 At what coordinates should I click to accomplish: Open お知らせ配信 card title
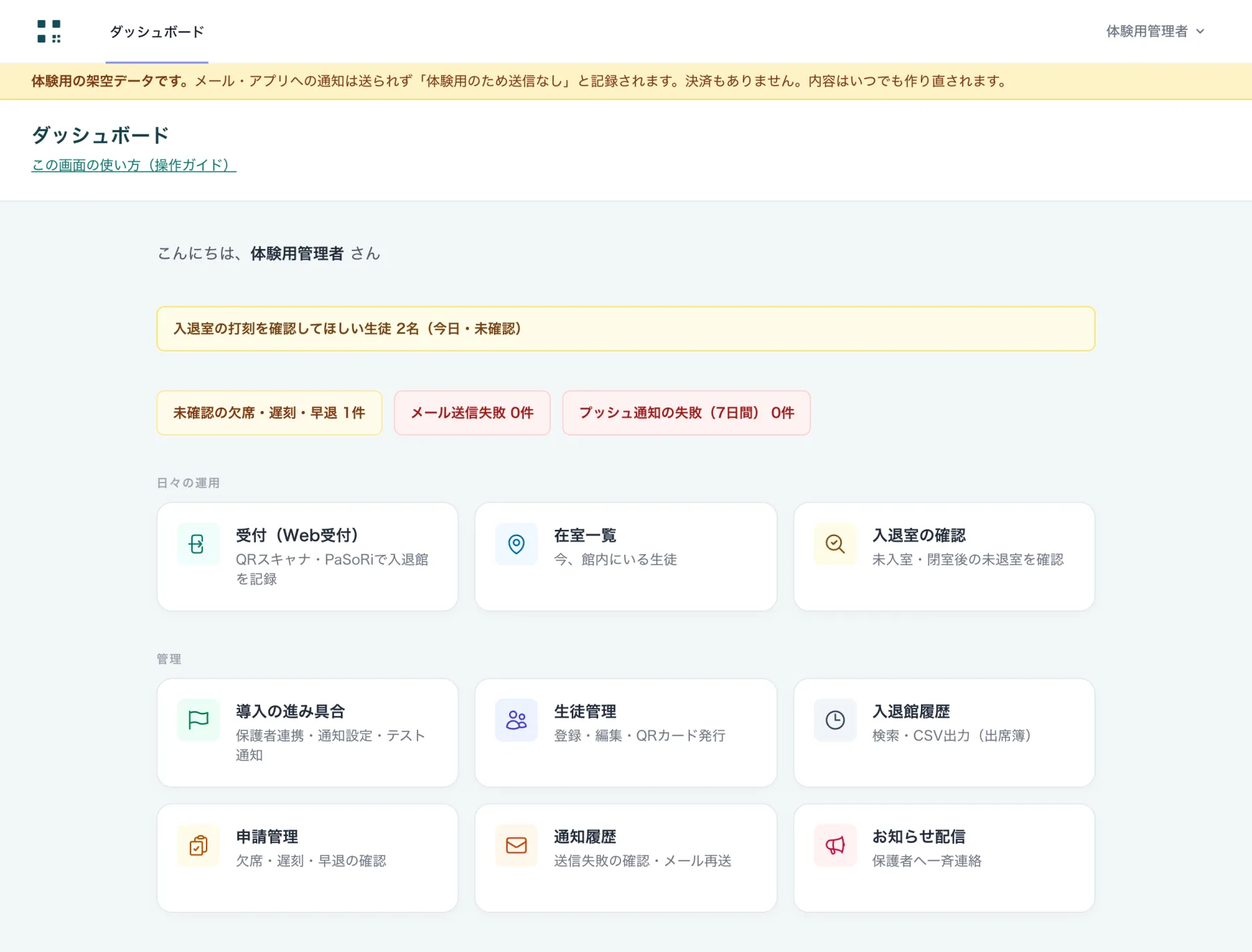[919, 837]
